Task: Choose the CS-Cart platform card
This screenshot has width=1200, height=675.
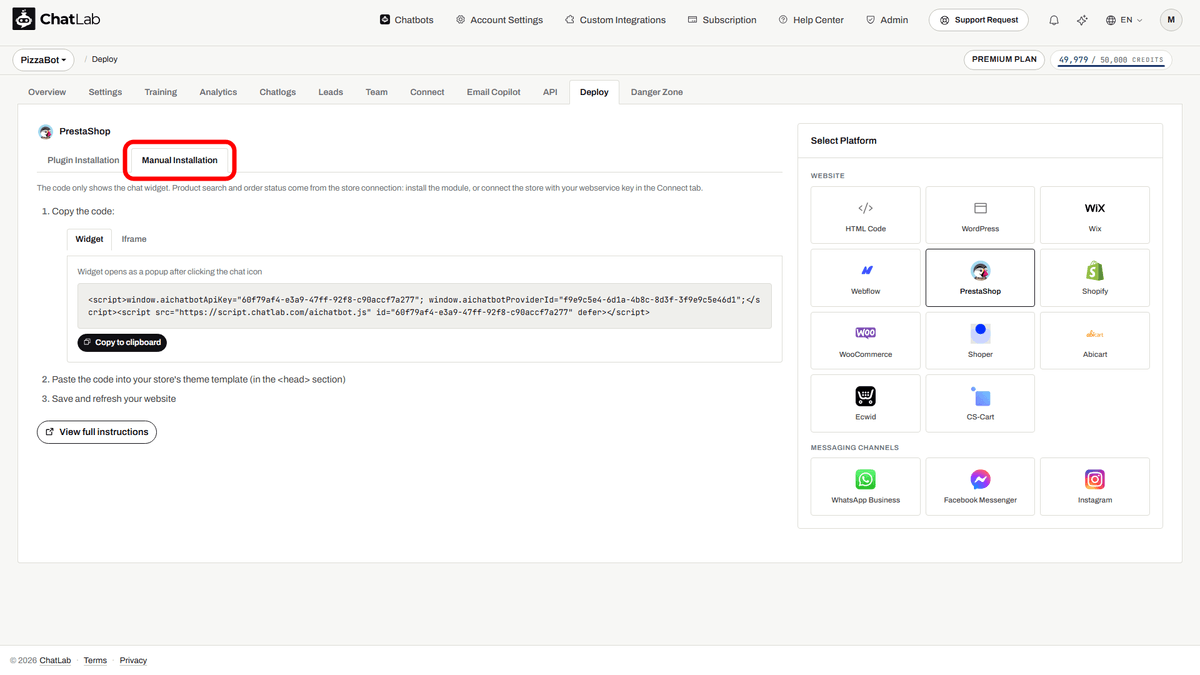Action: (980, 403)
